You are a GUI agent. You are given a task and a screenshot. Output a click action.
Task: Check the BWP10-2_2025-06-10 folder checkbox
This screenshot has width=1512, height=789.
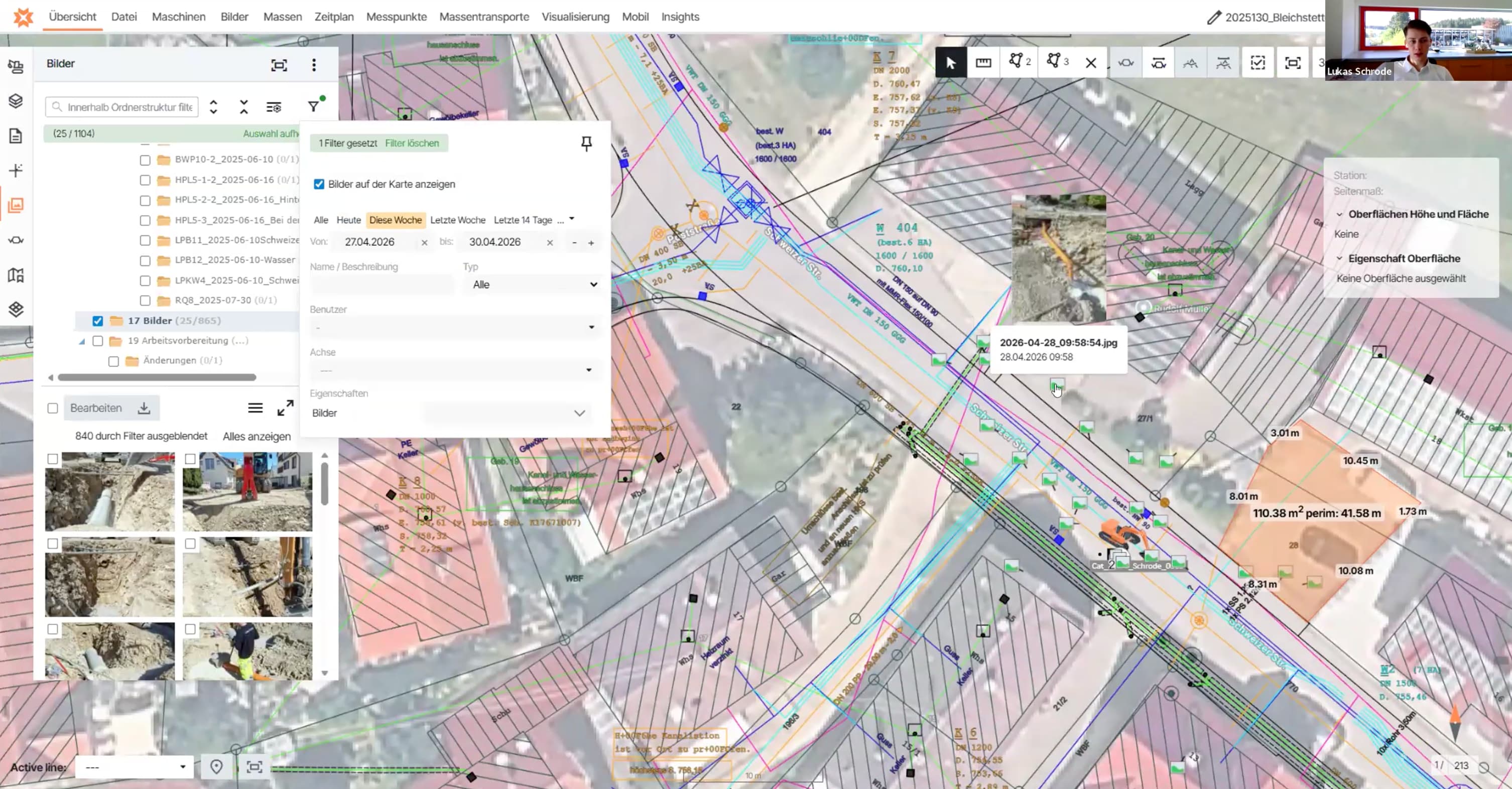(x=145, y=160)
